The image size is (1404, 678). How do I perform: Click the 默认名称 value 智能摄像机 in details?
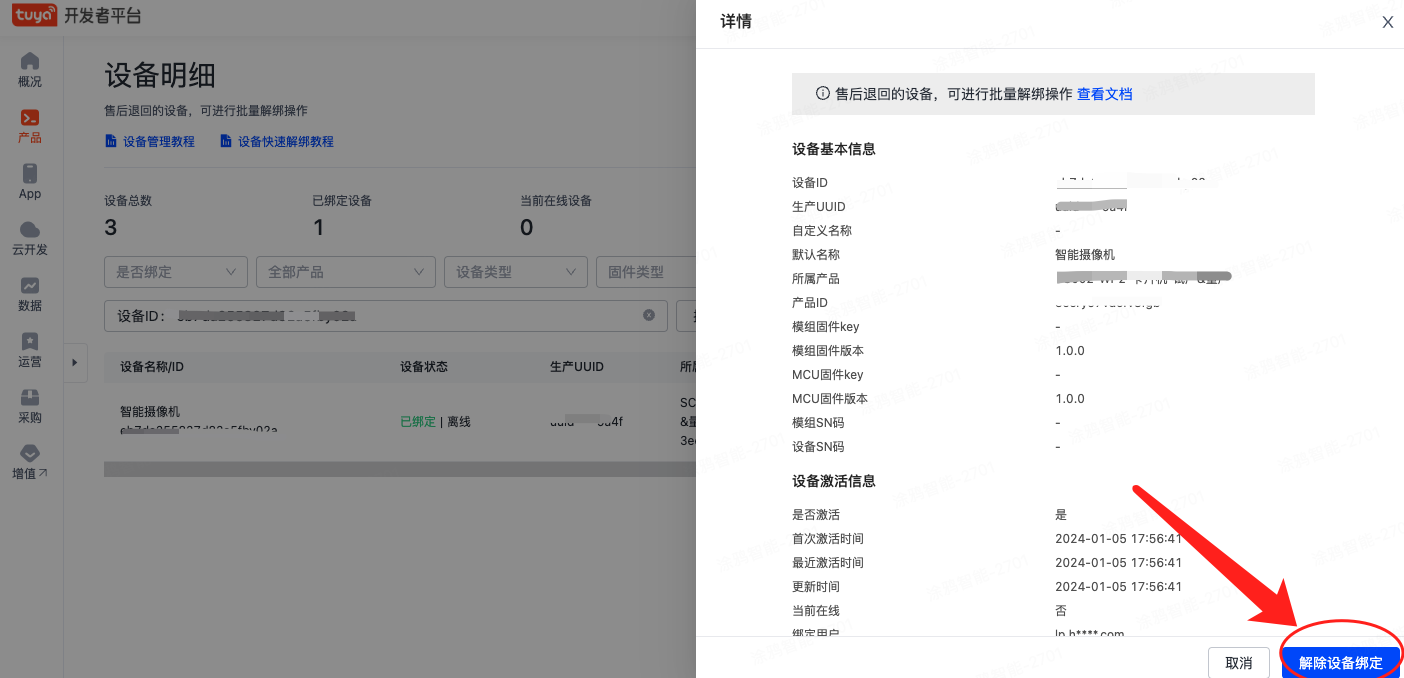tap(1085, 255)
